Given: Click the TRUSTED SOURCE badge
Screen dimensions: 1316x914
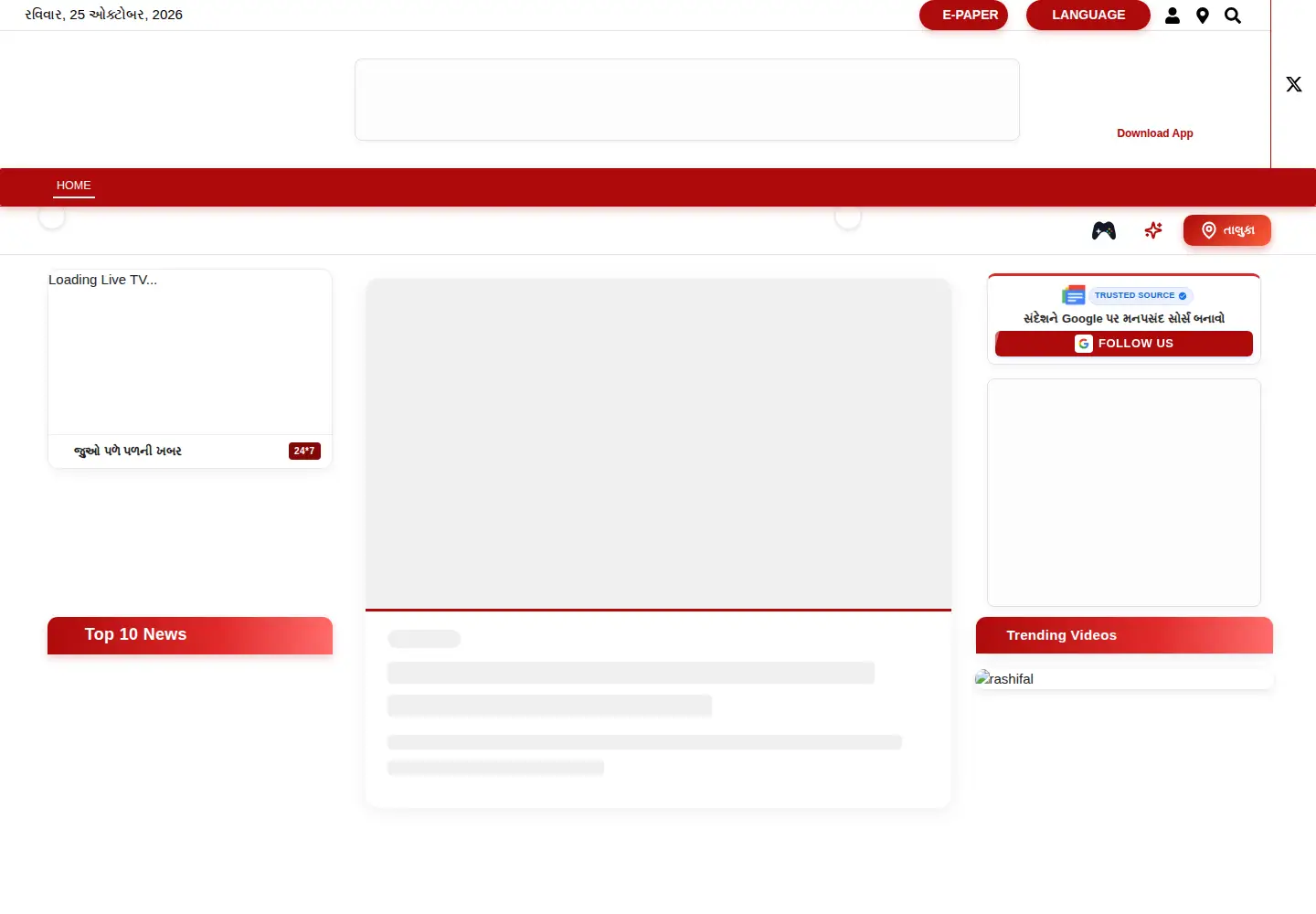Looking at the screenshot, I should pyautogui.click(x=1141, y=295).
